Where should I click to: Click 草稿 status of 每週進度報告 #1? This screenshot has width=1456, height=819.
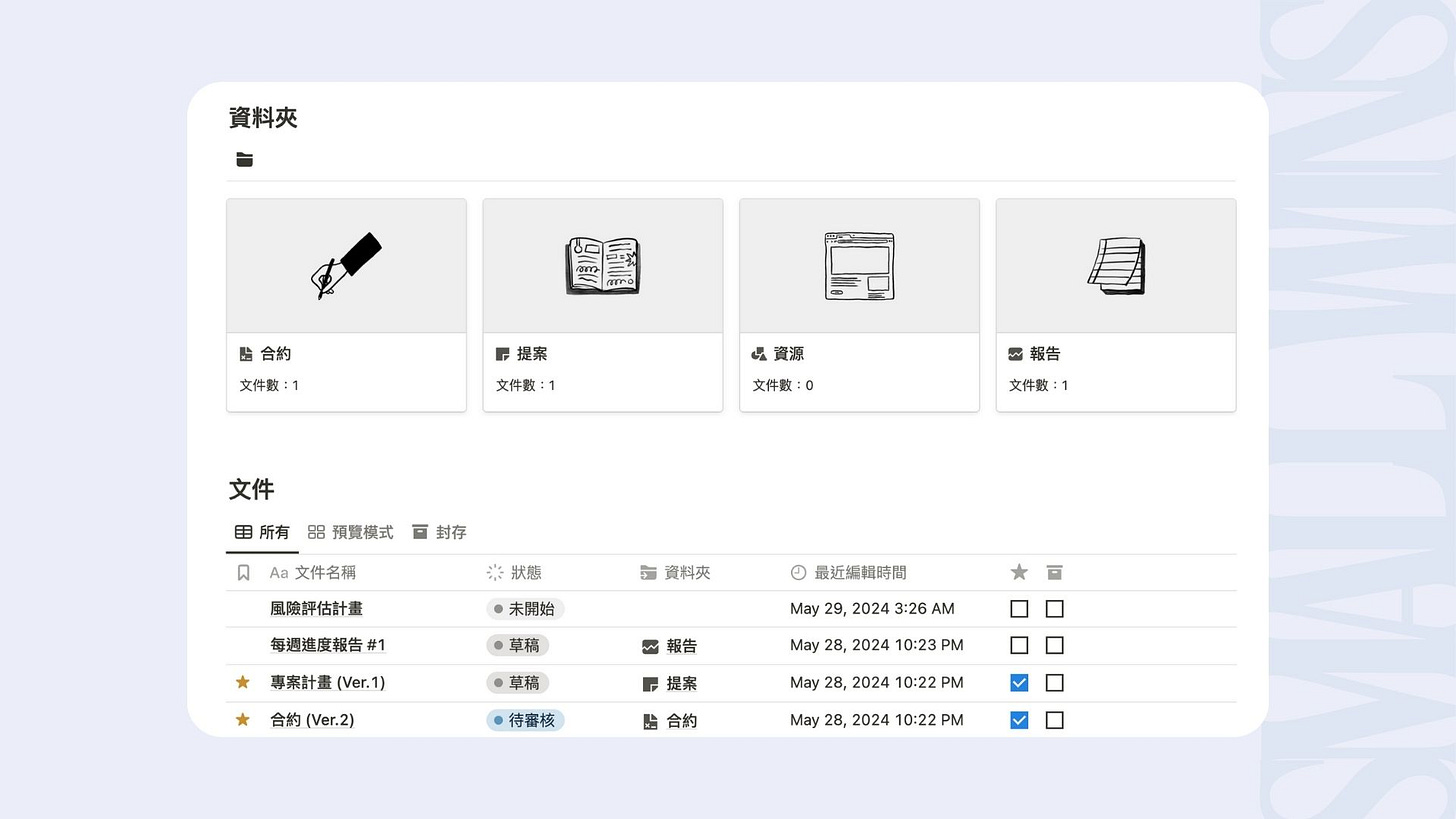517,645
